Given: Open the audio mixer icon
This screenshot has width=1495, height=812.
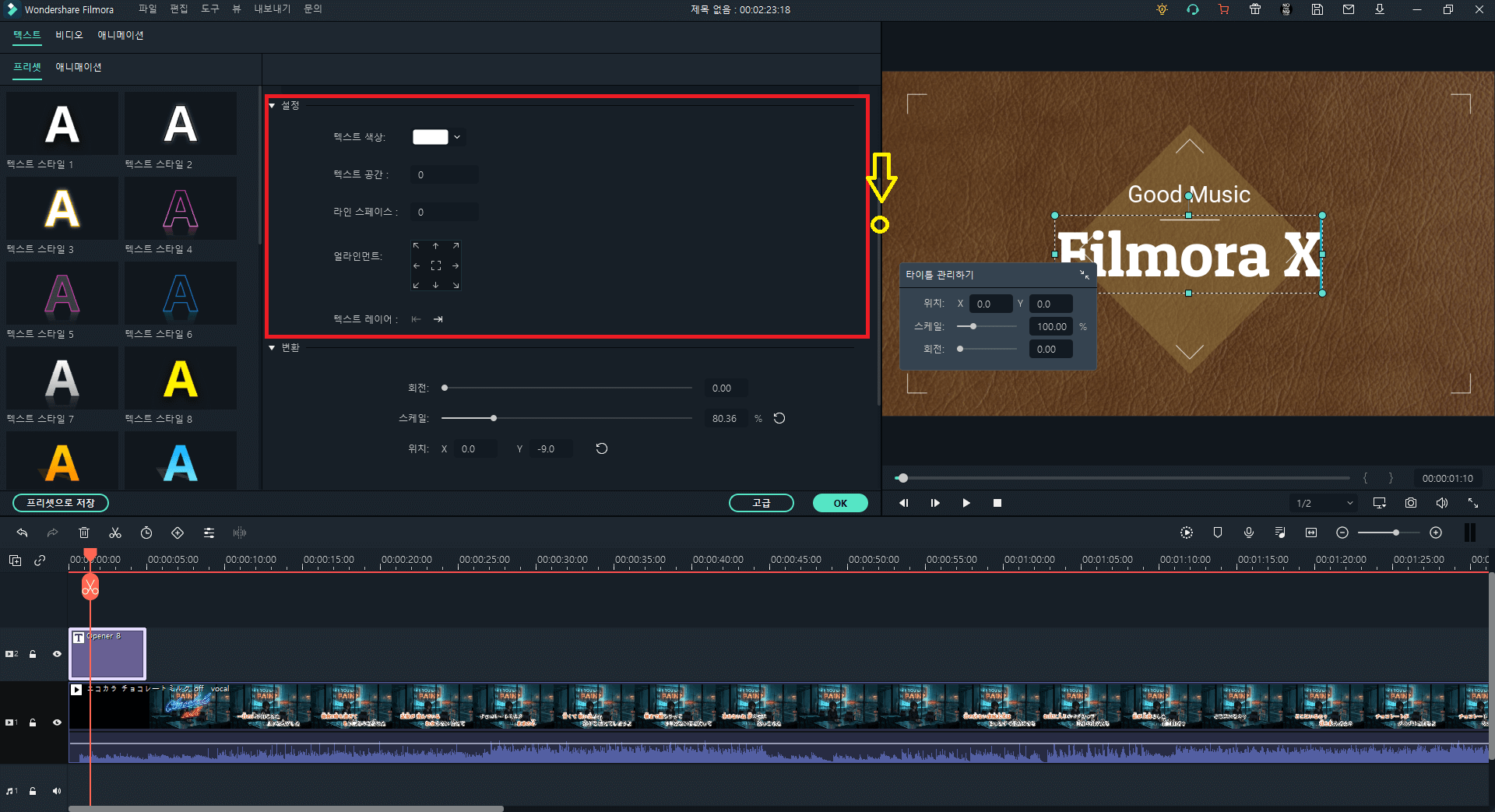Looking at the screenshot, I should click(x=1280, y=533).
